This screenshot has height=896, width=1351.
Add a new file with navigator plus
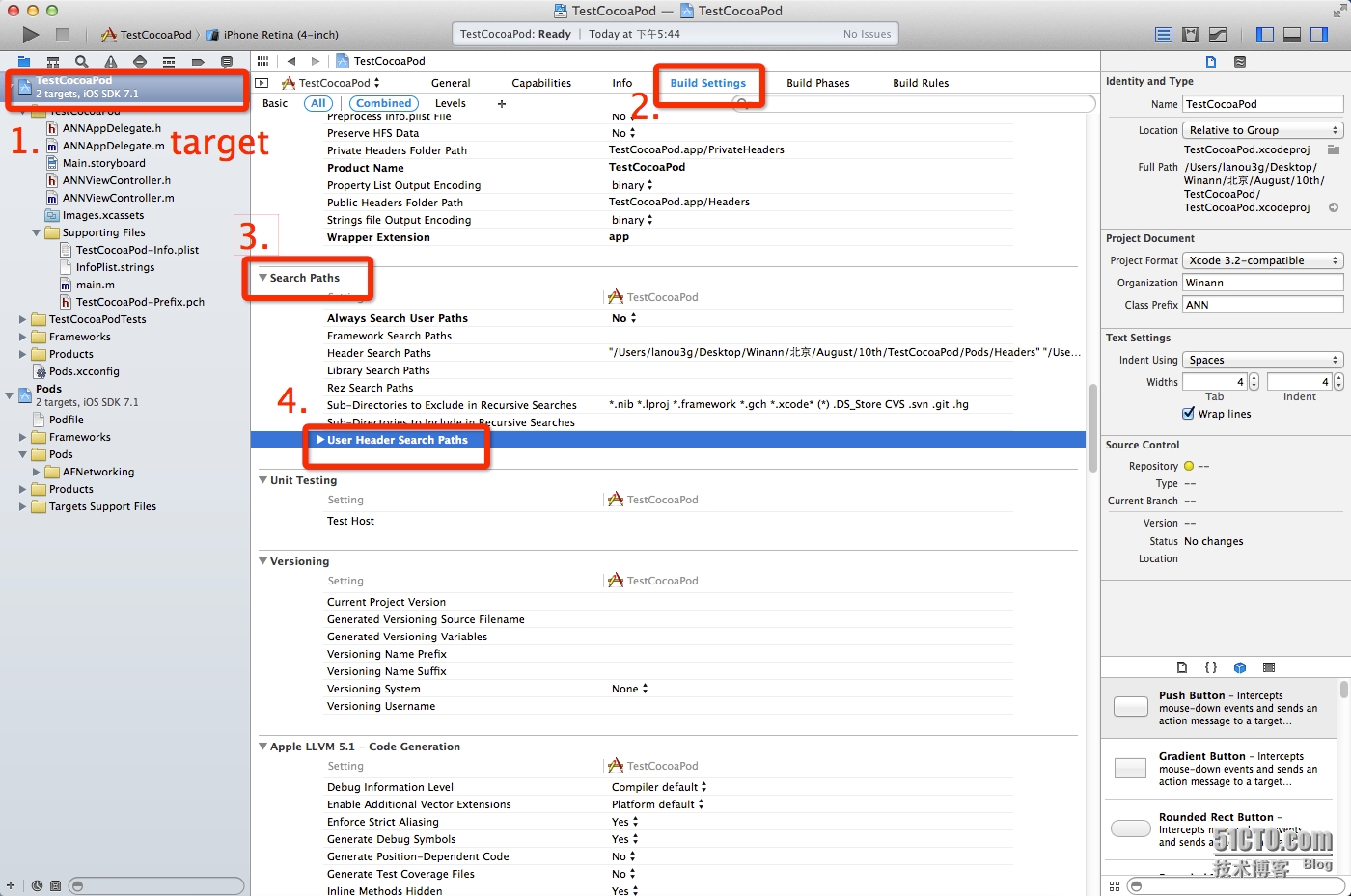11,885
